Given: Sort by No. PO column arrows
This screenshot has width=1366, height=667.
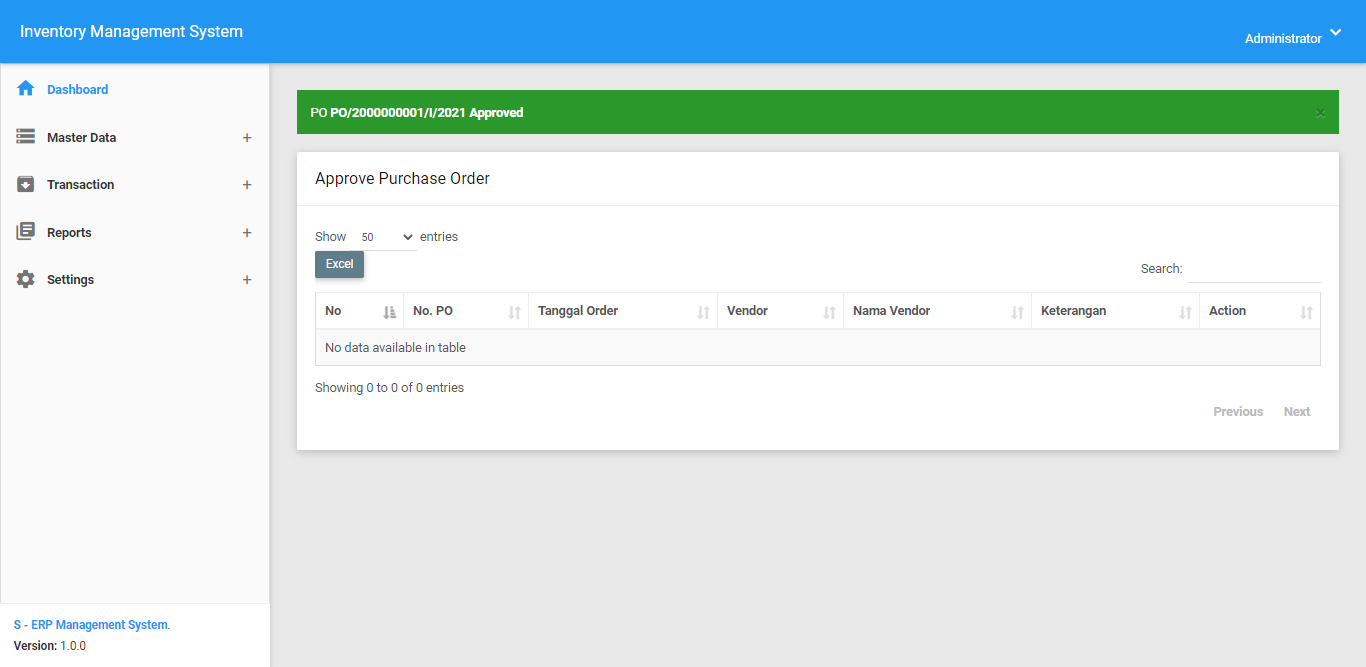Looking at the screenshot, I should click(515, 312).
